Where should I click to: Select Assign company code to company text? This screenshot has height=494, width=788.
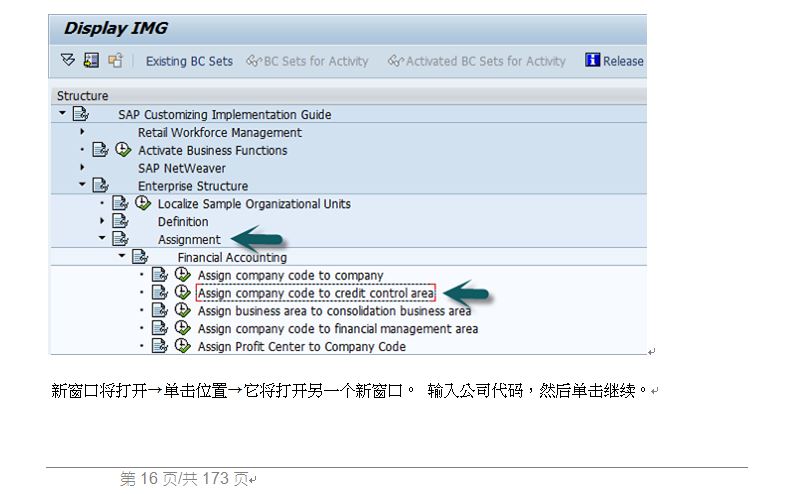point(290,275)
